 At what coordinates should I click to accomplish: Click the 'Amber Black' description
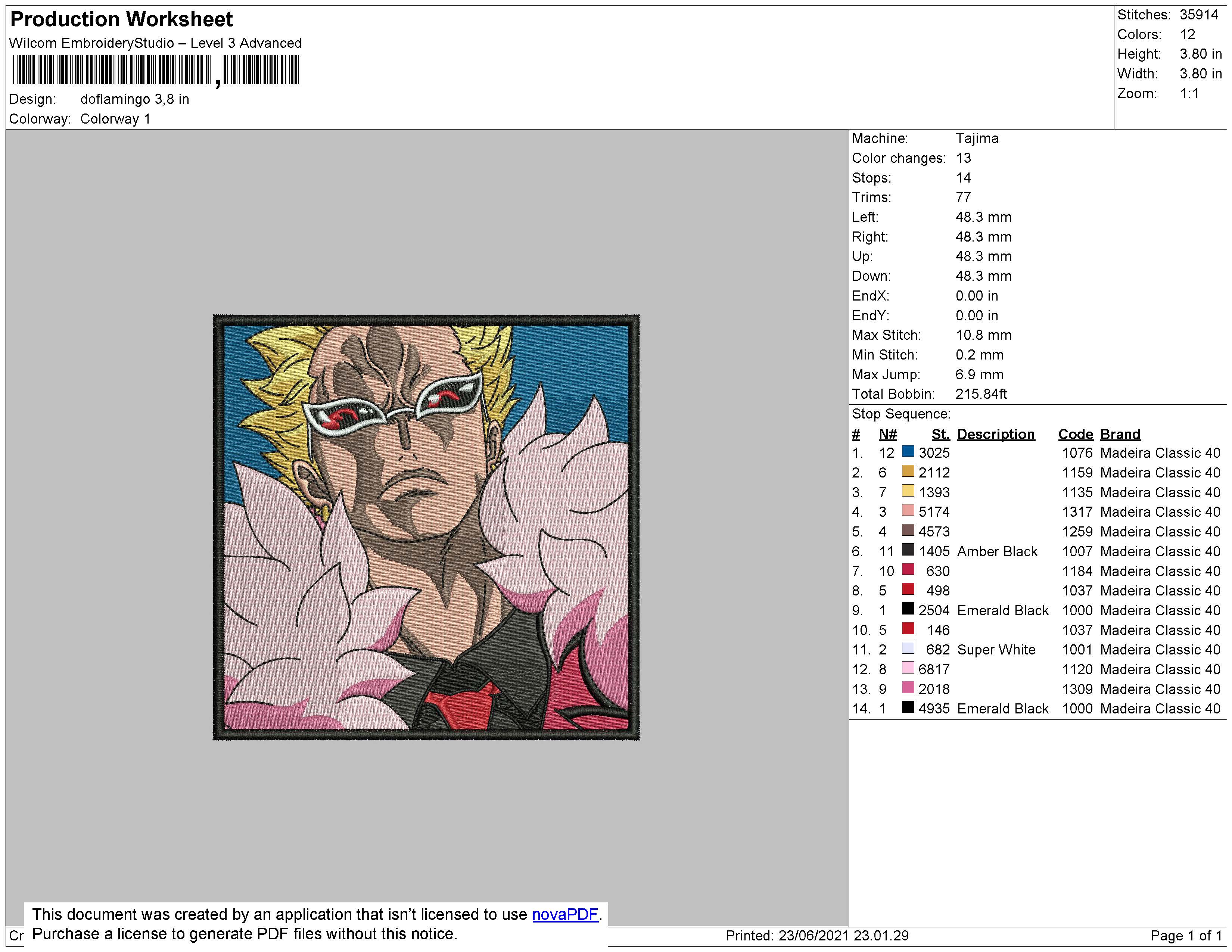(x=997, y=551)
